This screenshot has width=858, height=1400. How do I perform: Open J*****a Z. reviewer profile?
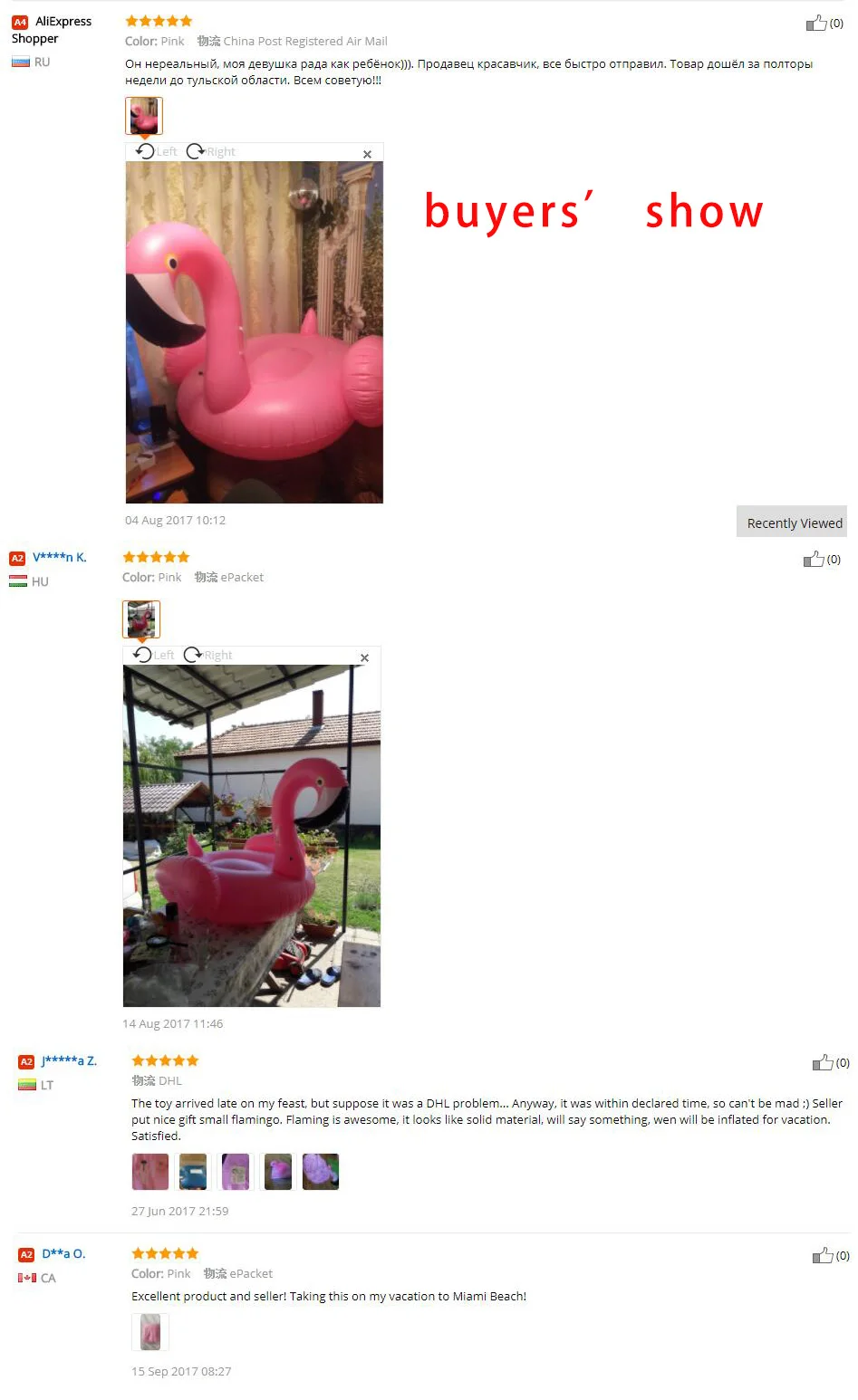[x=69, y=1060]
